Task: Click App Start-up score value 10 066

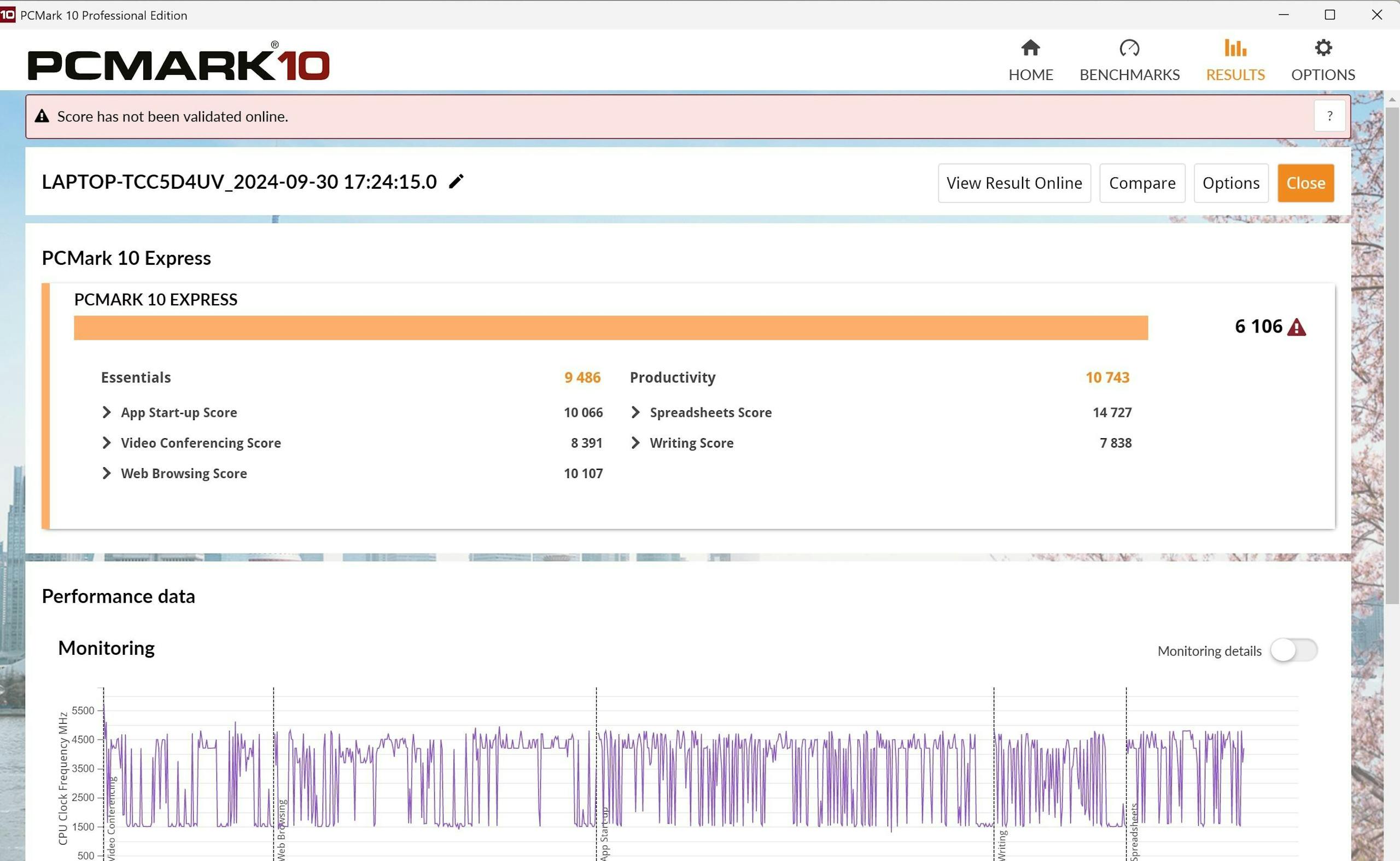Action: (x=583, y=412)
